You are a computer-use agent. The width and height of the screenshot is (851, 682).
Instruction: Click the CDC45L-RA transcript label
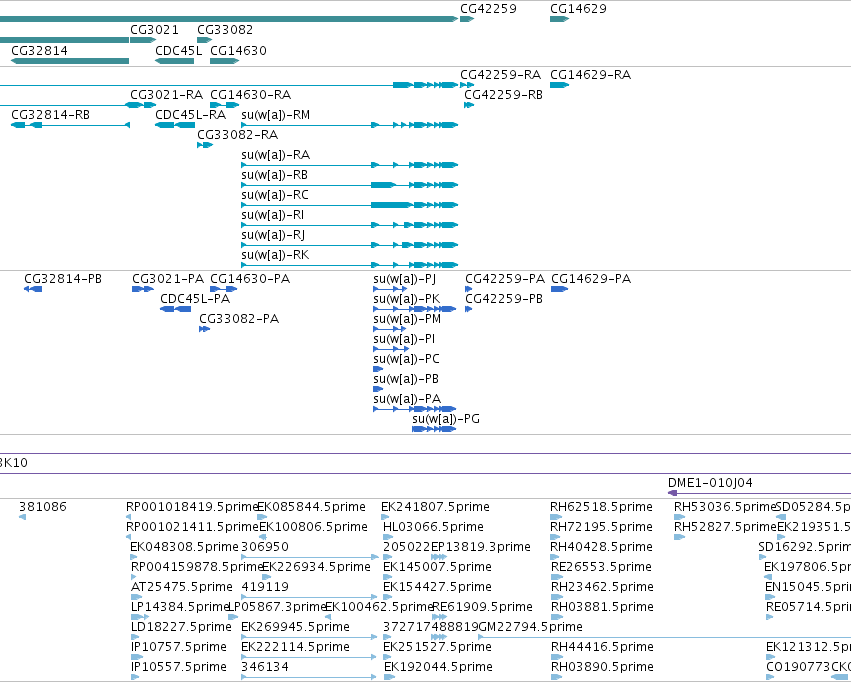tap(190, 115)
